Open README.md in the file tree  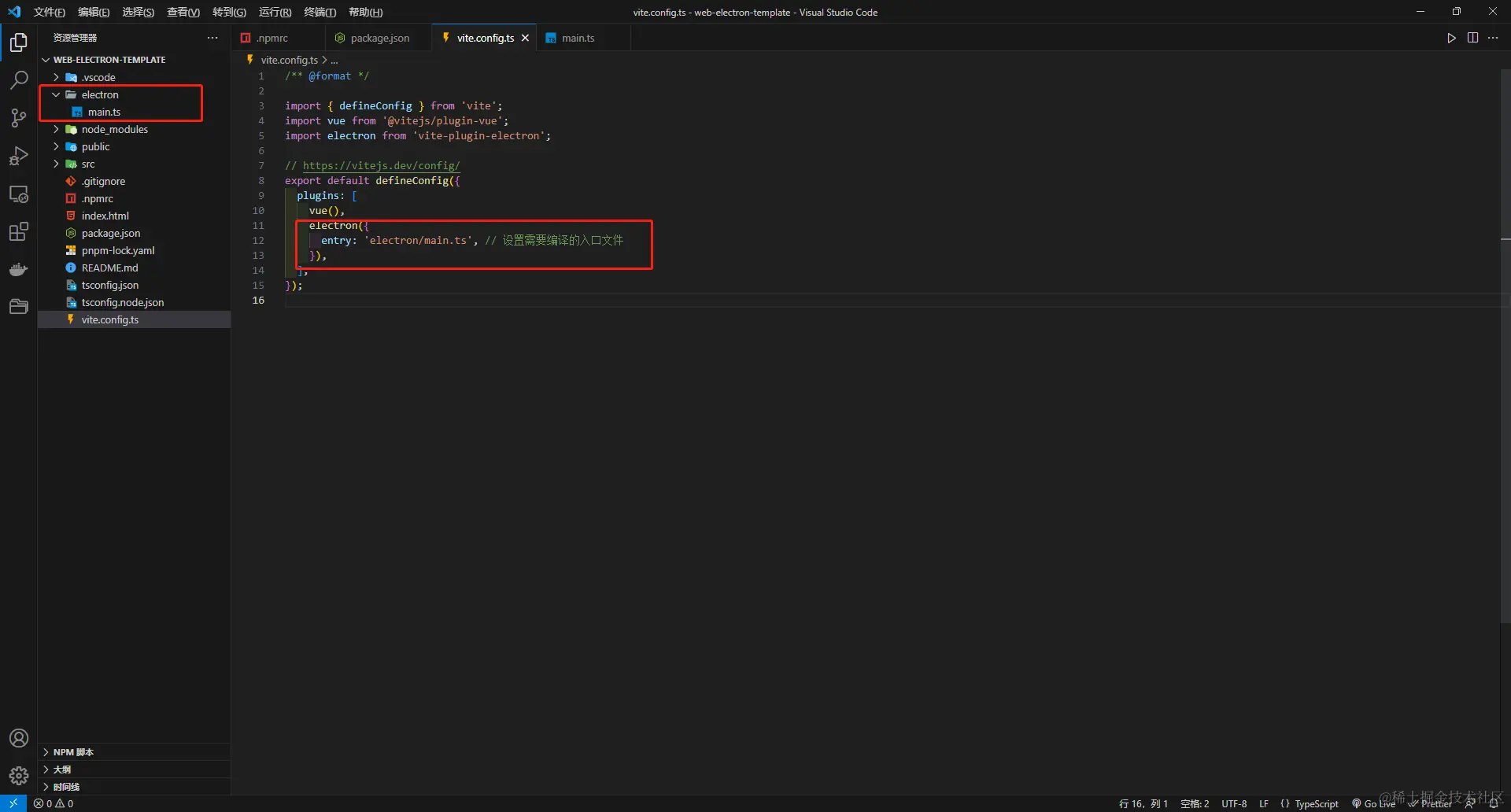click(x=134, y=268)
